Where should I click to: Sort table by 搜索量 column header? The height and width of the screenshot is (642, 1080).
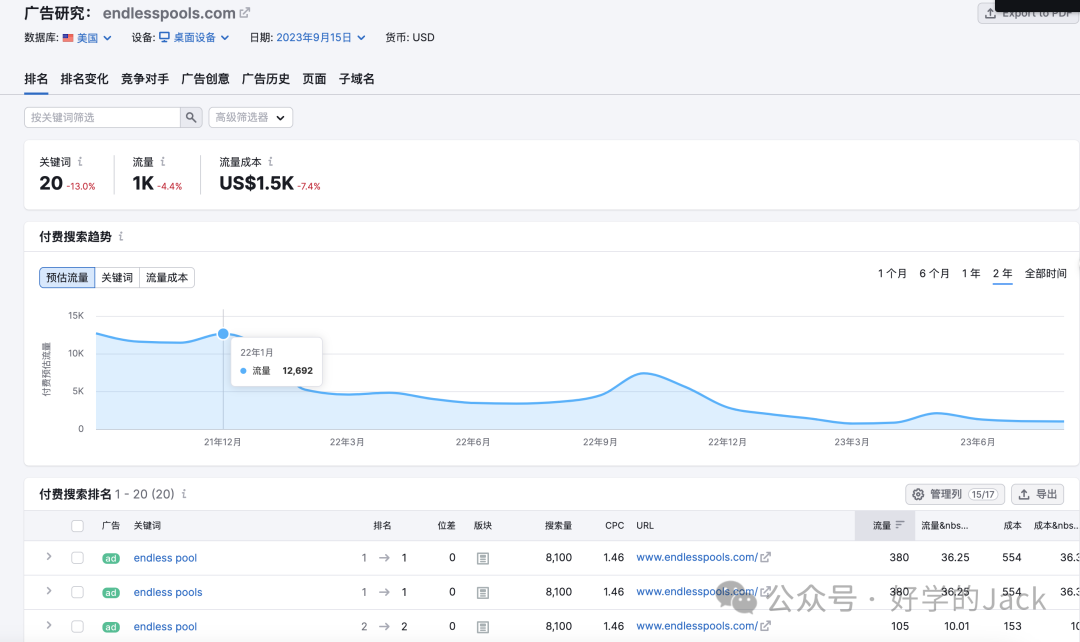pyautogui.click(x=559, y=526)
